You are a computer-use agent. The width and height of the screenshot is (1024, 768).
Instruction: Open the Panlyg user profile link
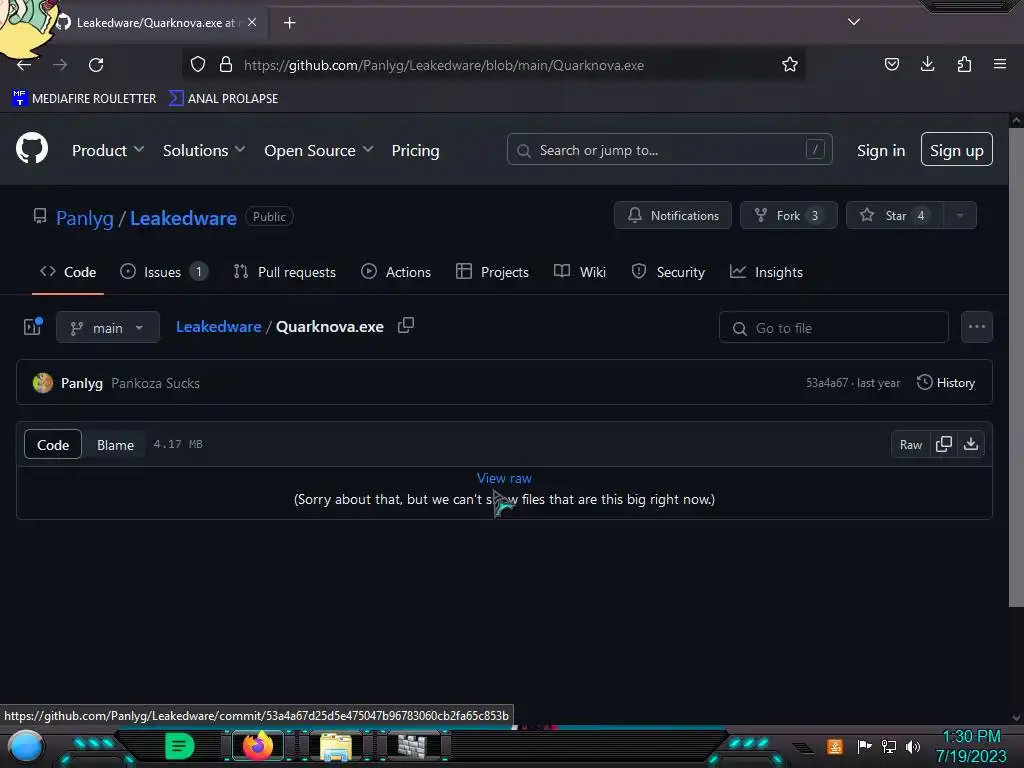(x=85, y=218)
